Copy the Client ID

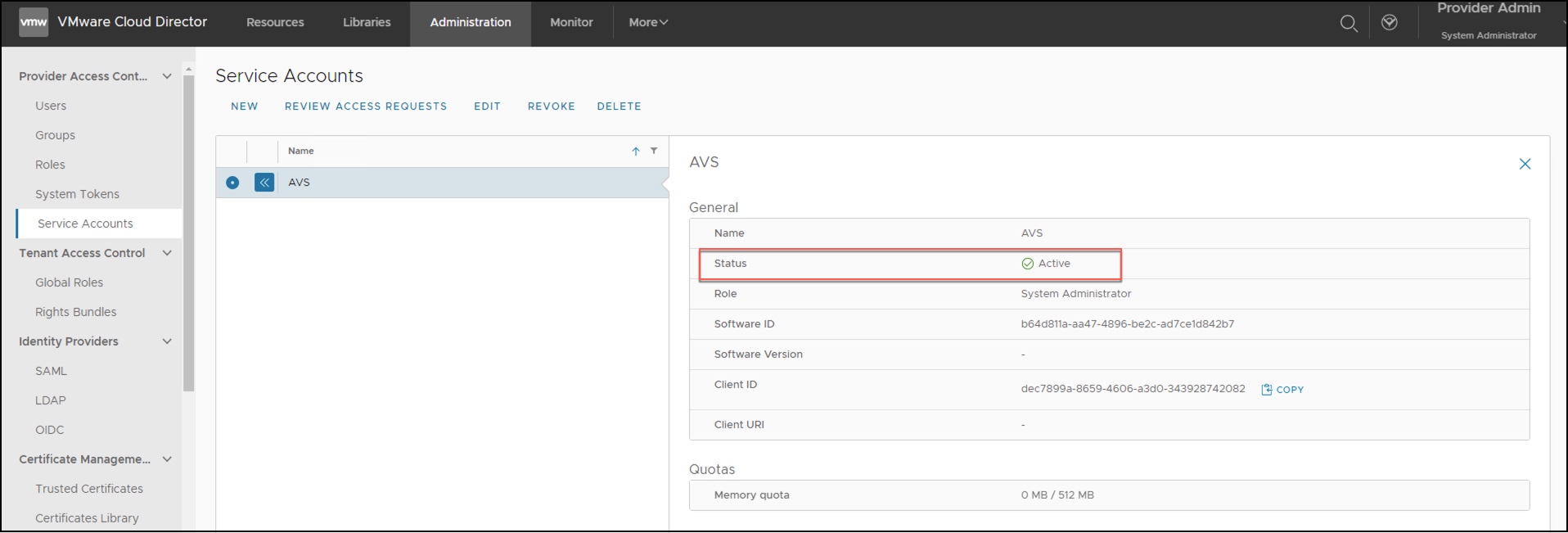click(1282, 390)
